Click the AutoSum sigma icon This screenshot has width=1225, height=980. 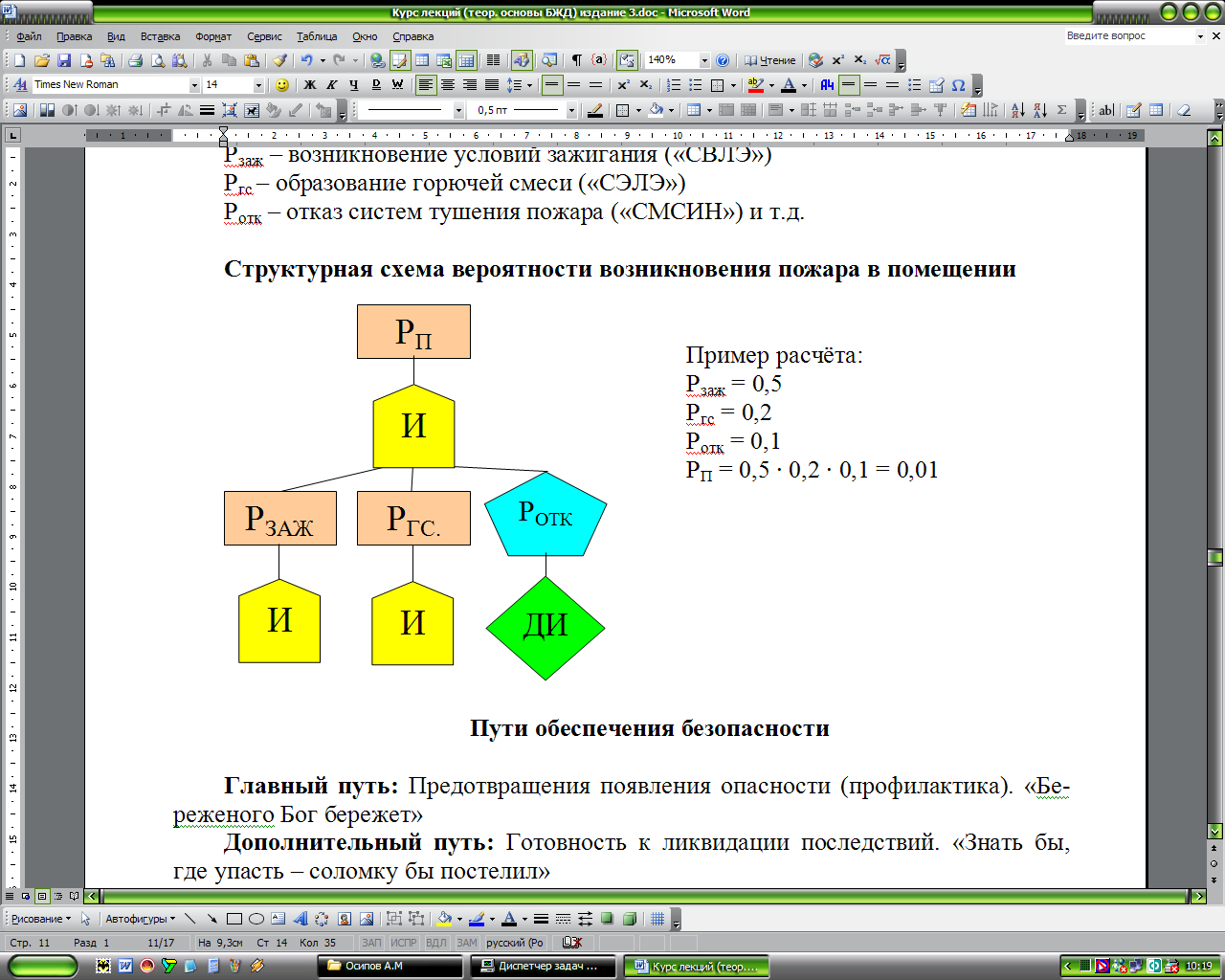pos(1061,110)
